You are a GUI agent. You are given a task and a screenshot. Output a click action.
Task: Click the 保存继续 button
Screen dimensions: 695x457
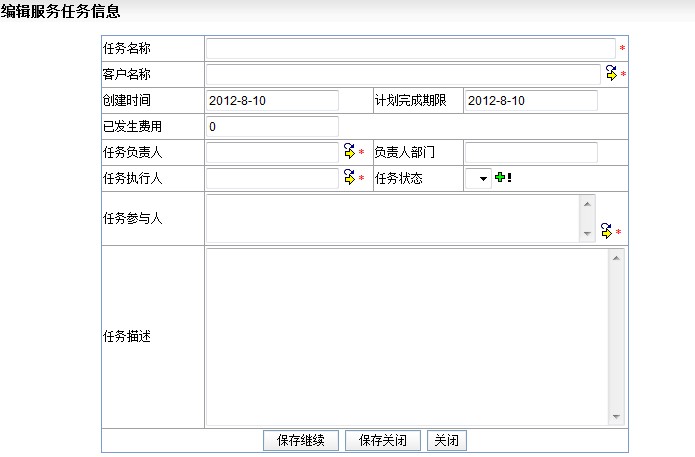click(x=301, y=441)
